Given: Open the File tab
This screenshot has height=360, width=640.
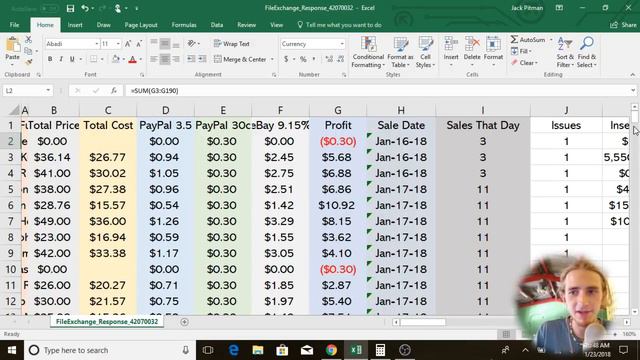Looking at the screenshot, I should pos(15,25).
